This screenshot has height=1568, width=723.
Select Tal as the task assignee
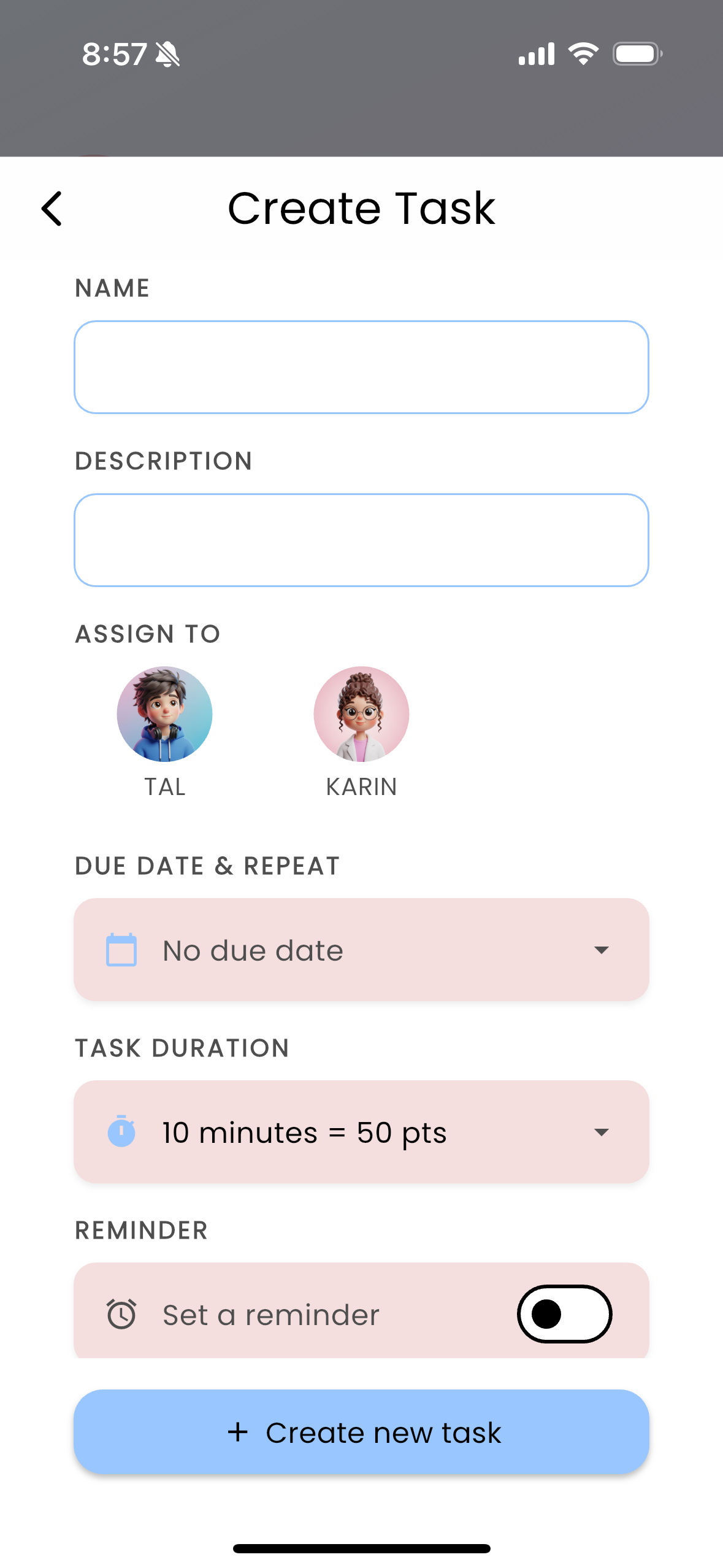(x=166, y=713)
